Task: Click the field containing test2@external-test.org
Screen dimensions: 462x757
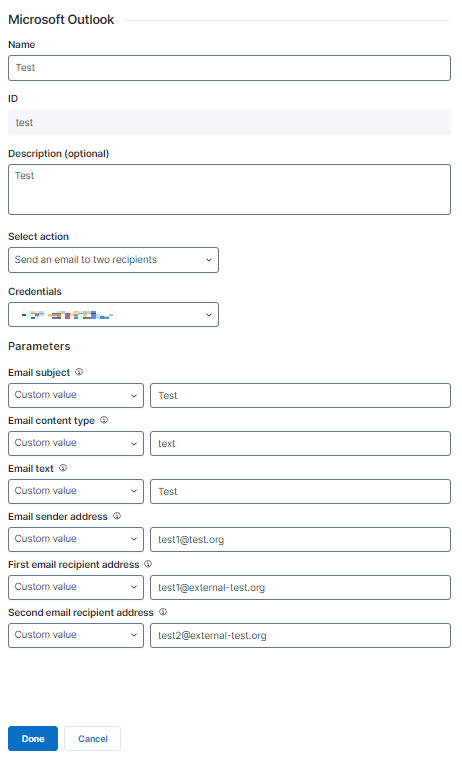Action: tap(300, 635)
